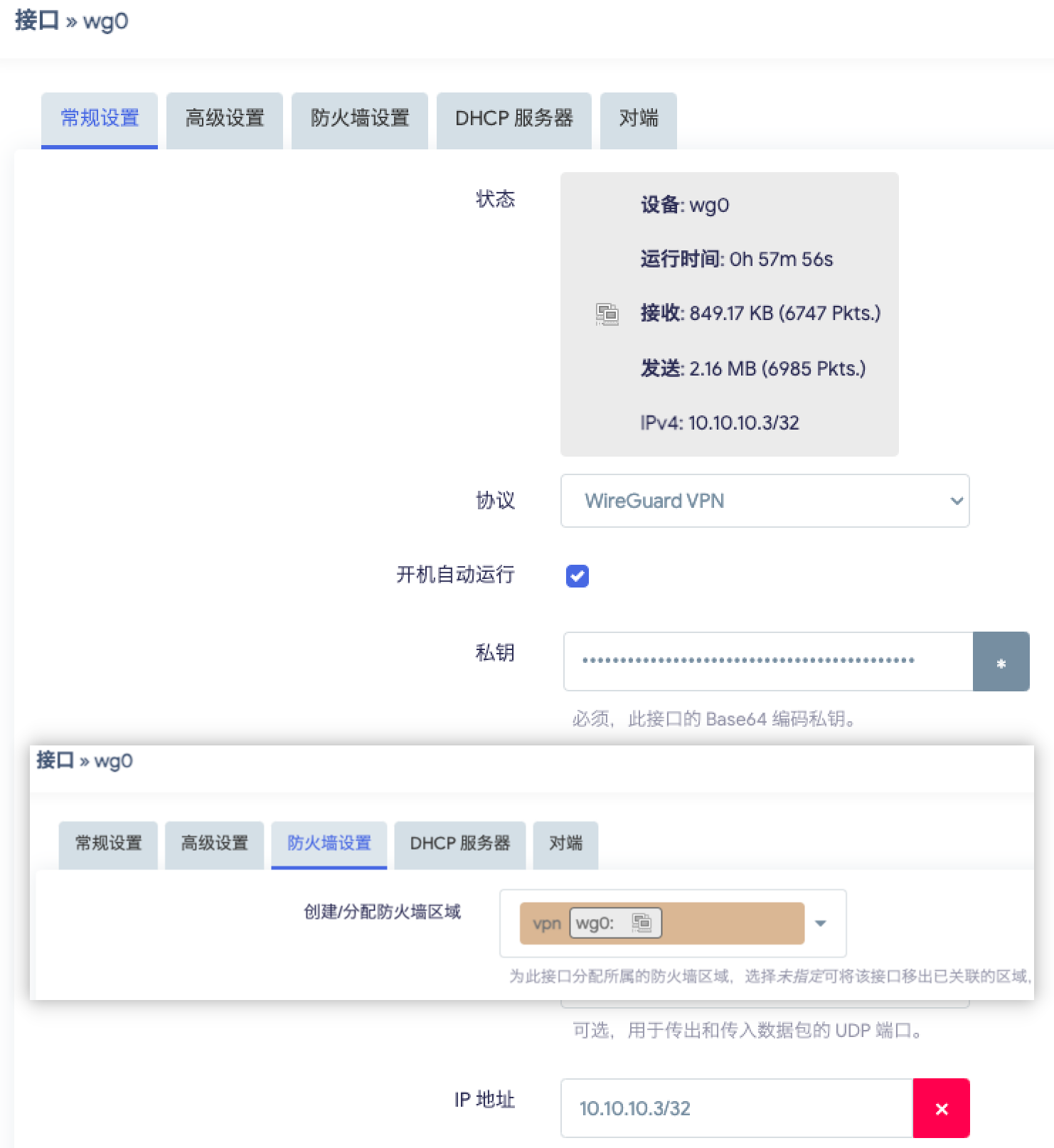Click the IP 地址 field with 10.10.10.3/32

click(x=736, y=1108)
